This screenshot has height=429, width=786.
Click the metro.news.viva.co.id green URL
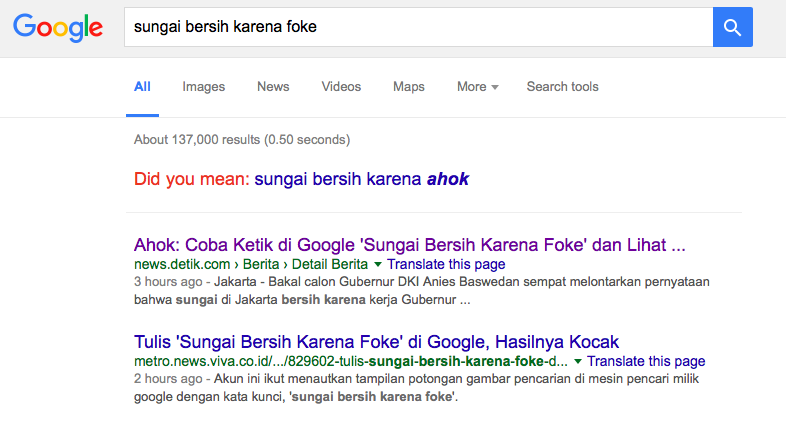[350, 361]
